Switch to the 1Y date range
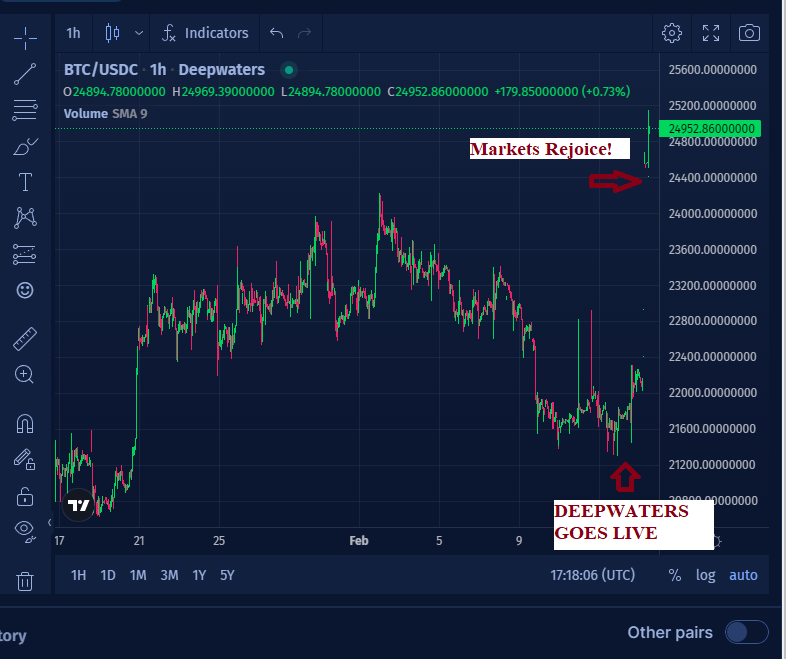Viewport: 786px width, 659px height. (200, 575)
